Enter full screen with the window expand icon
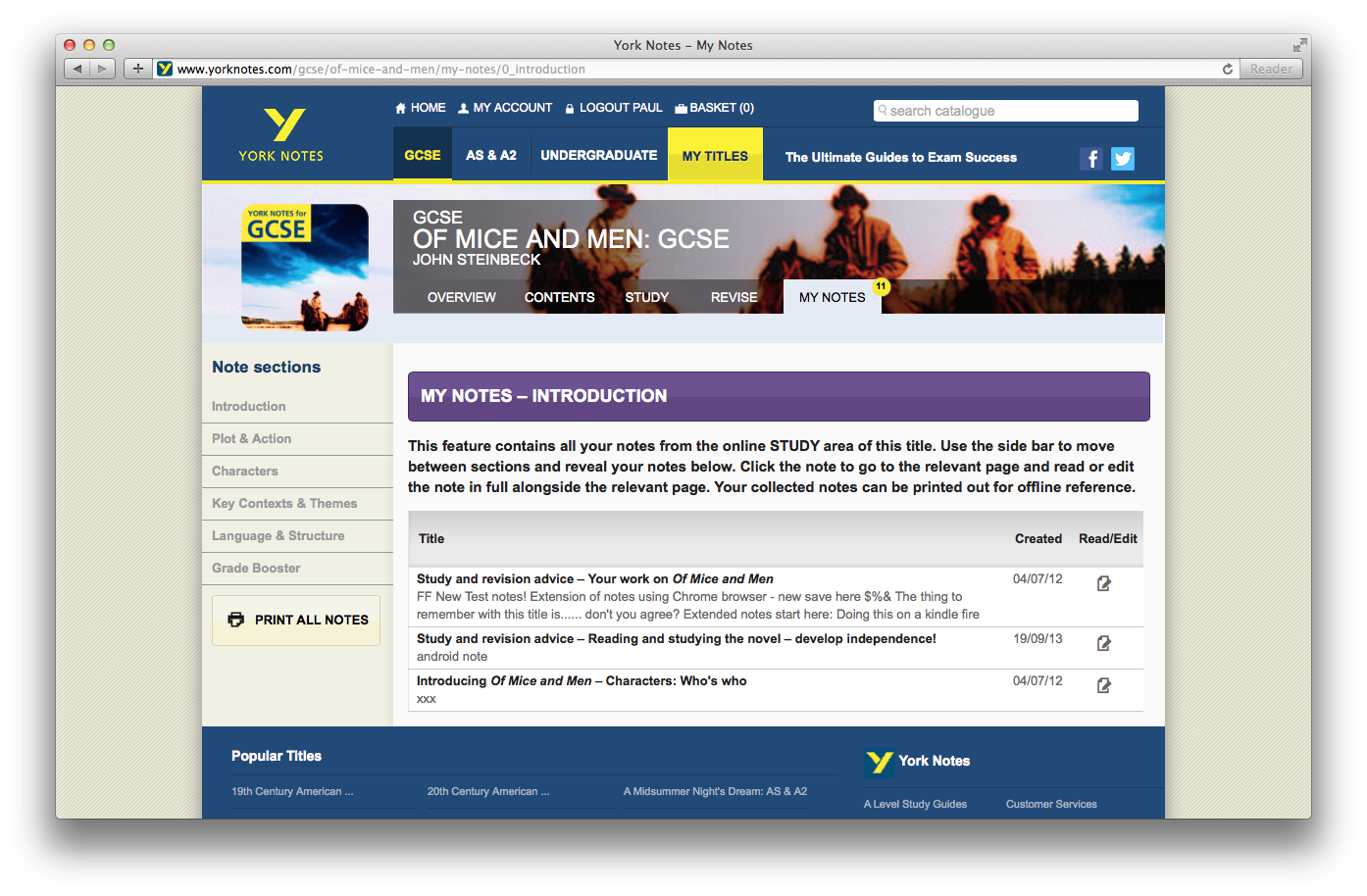The image size is (1367, 896). point(1299,45)
